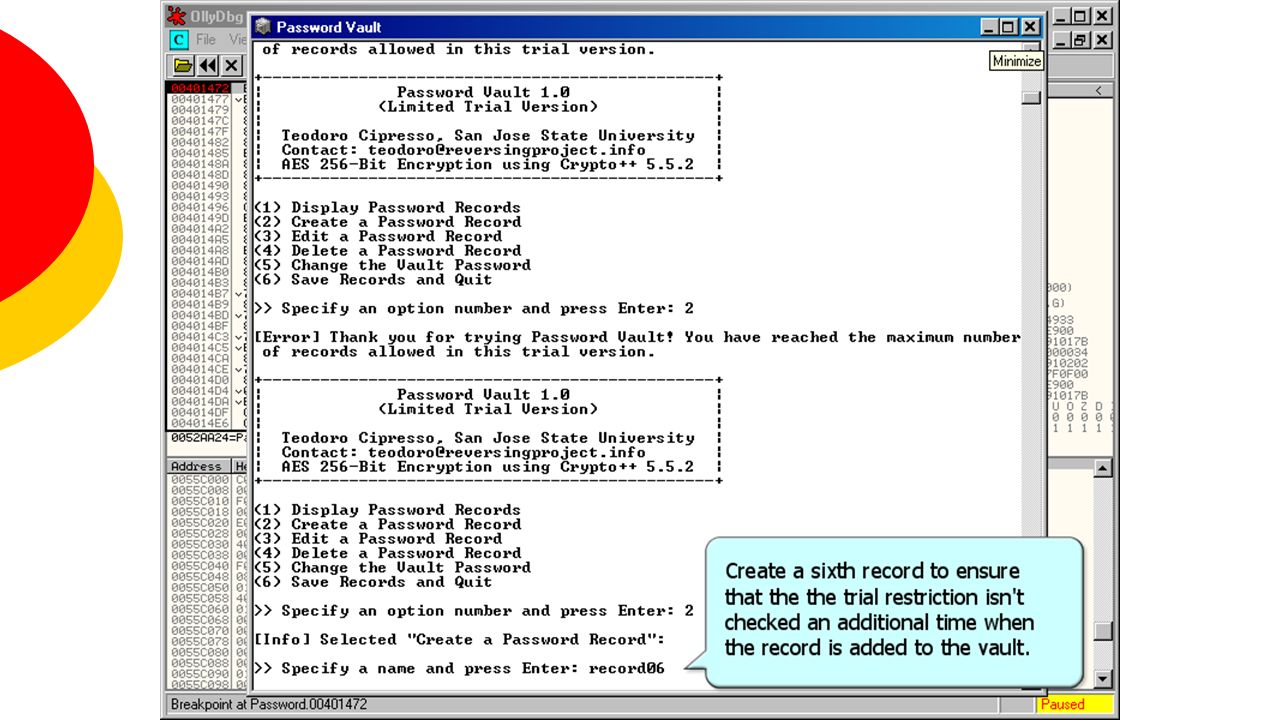Click the Password Vault scrollbar thumb
The height and width of the screenshot is (720, 1280).
[1031, 97]
